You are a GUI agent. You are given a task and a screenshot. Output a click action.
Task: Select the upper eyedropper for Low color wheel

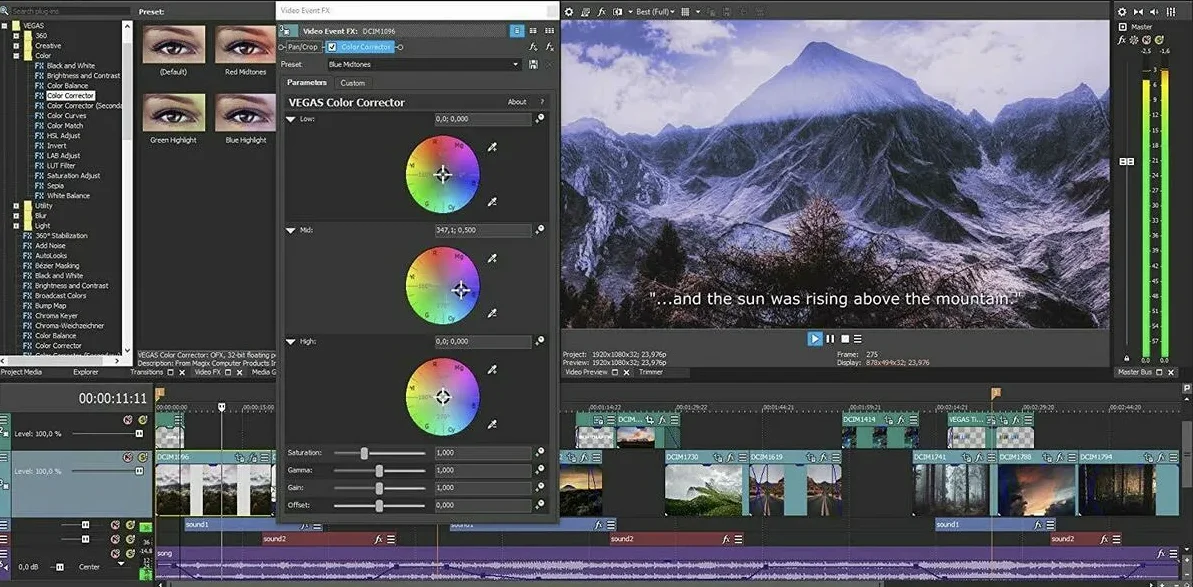[492, 146]
